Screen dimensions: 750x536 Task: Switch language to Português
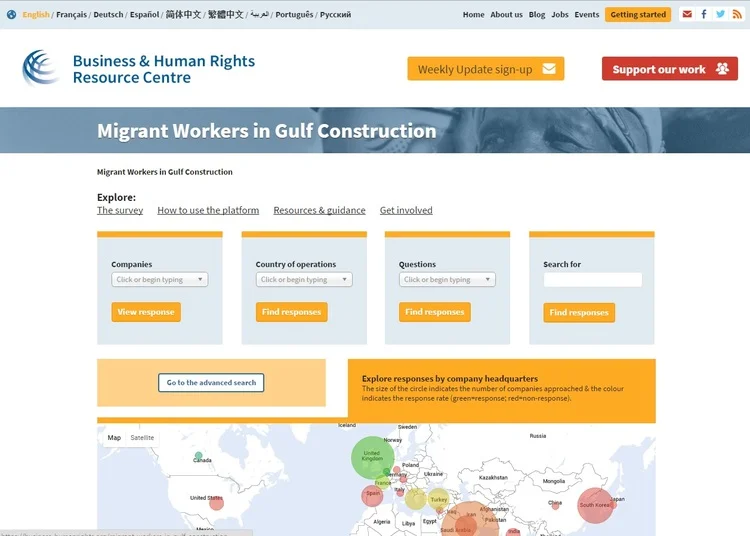tap(294, 15)
